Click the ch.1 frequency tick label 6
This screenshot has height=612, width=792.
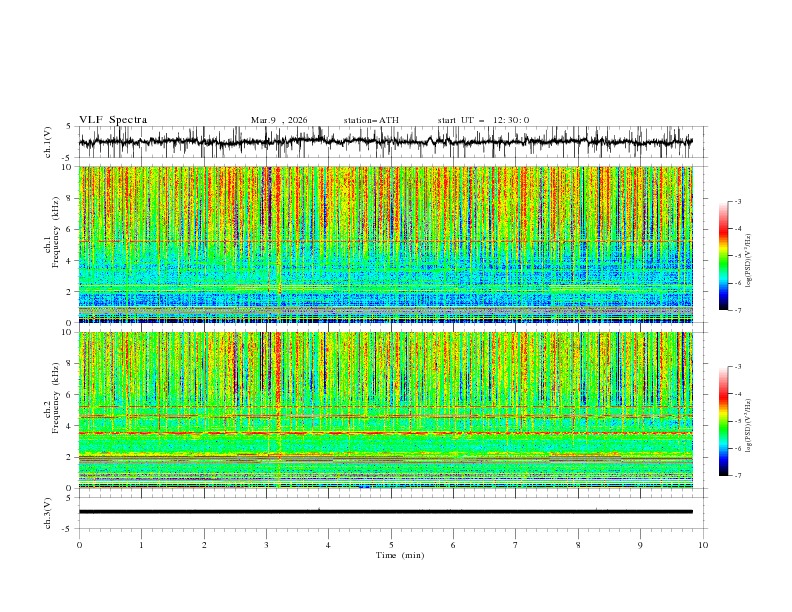click(x=70, y=229)
